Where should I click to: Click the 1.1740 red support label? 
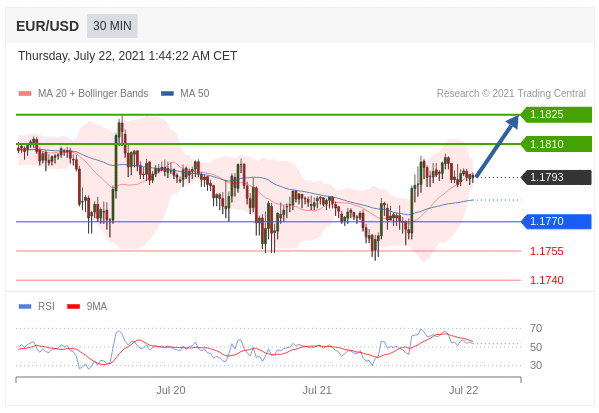[547, 280]
